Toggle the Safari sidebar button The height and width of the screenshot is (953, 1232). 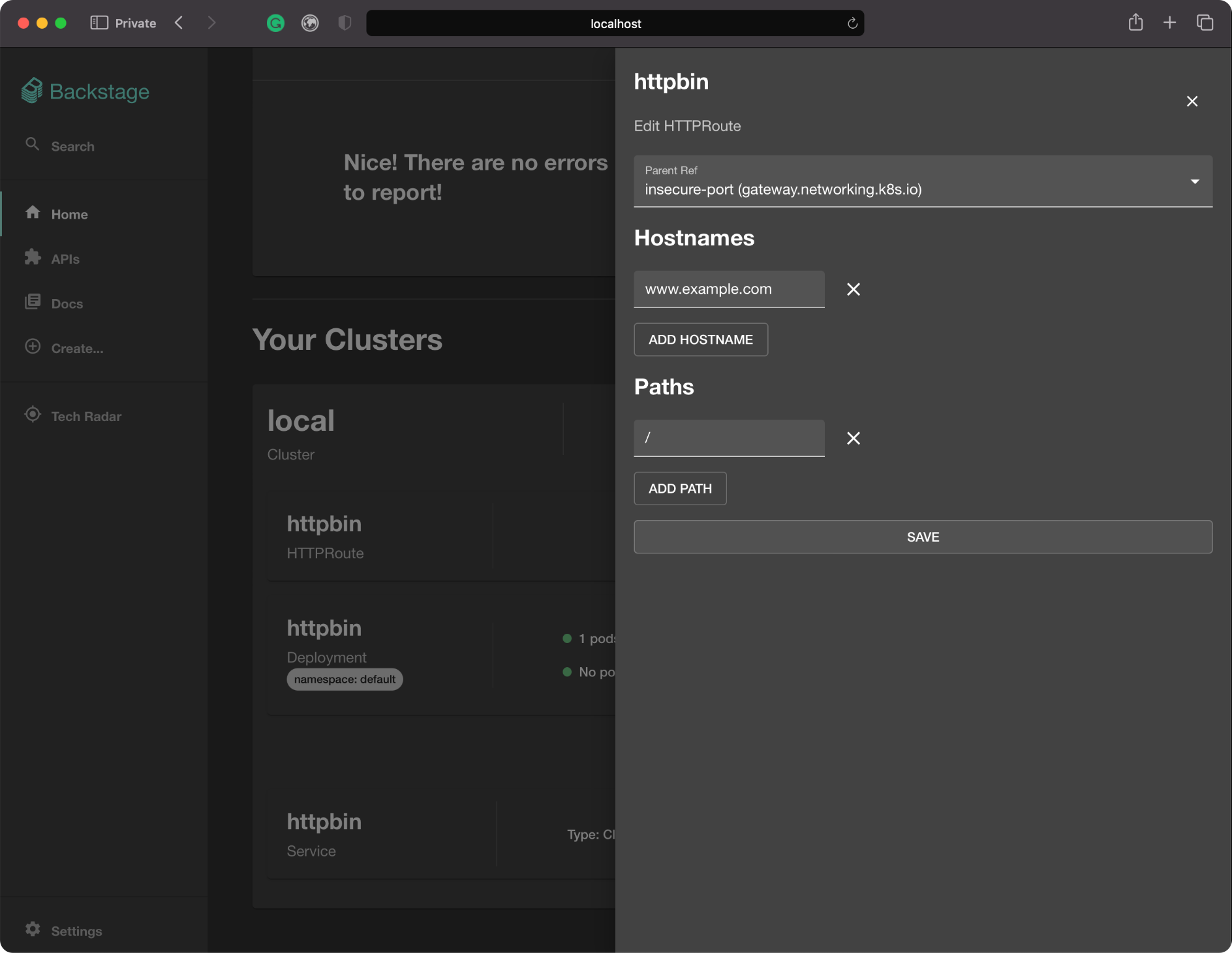[99, 23]
